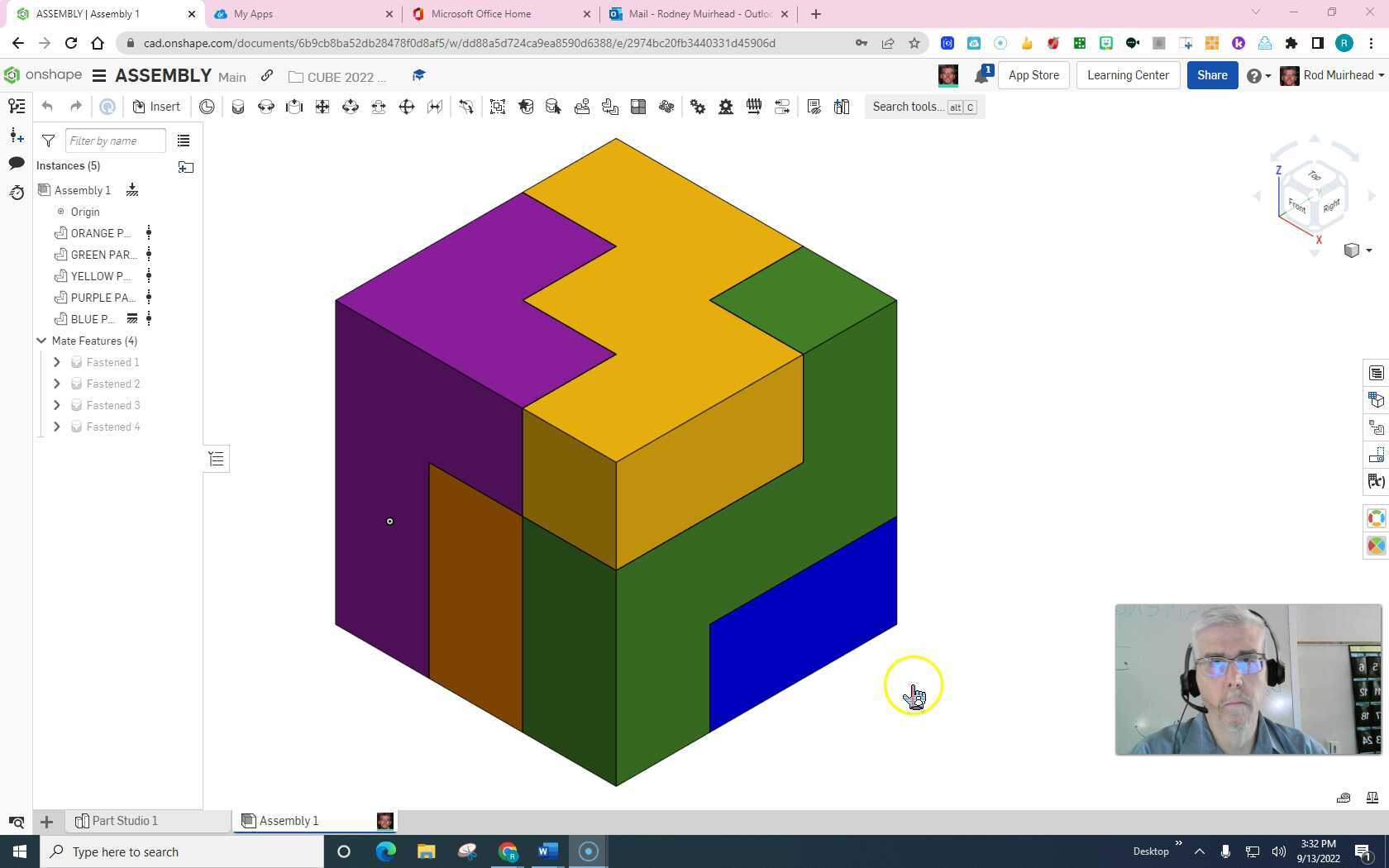This screenshot has width=1389, height=868.
Task: Open the instance filter funnel
Action: (x=48, y=141)
